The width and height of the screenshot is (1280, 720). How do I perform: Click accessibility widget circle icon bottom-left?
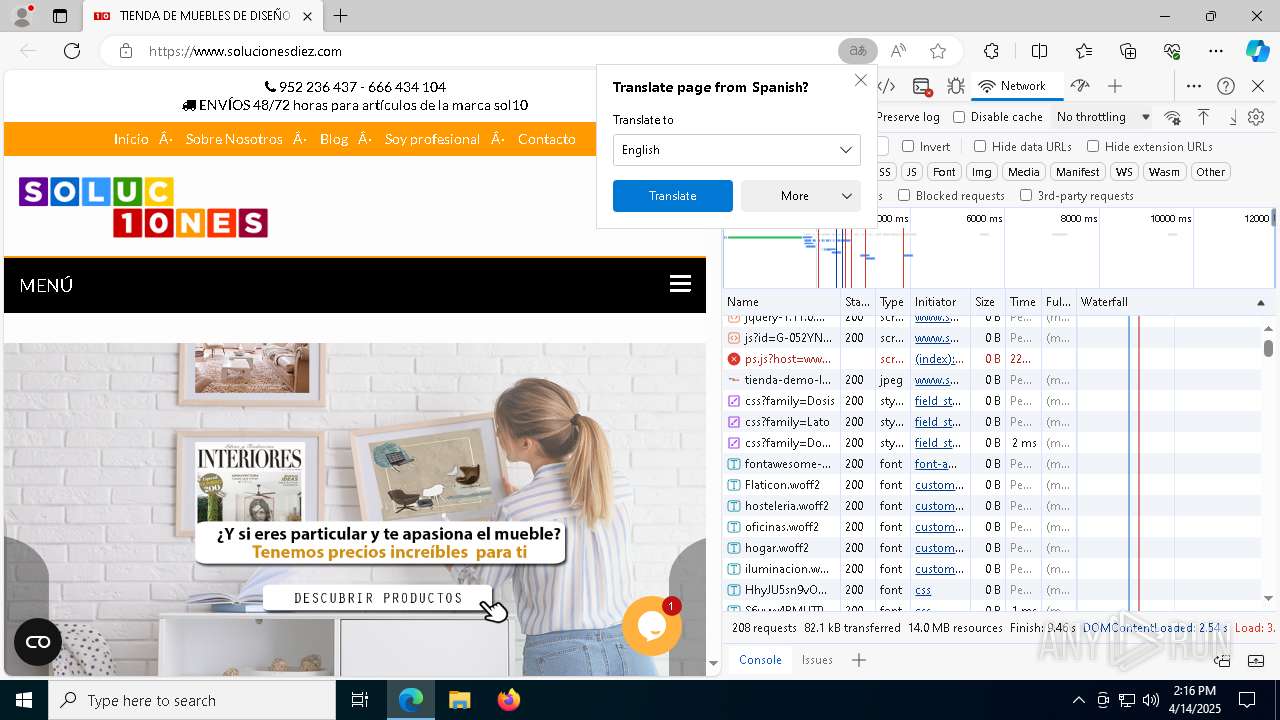click(38, 642)
